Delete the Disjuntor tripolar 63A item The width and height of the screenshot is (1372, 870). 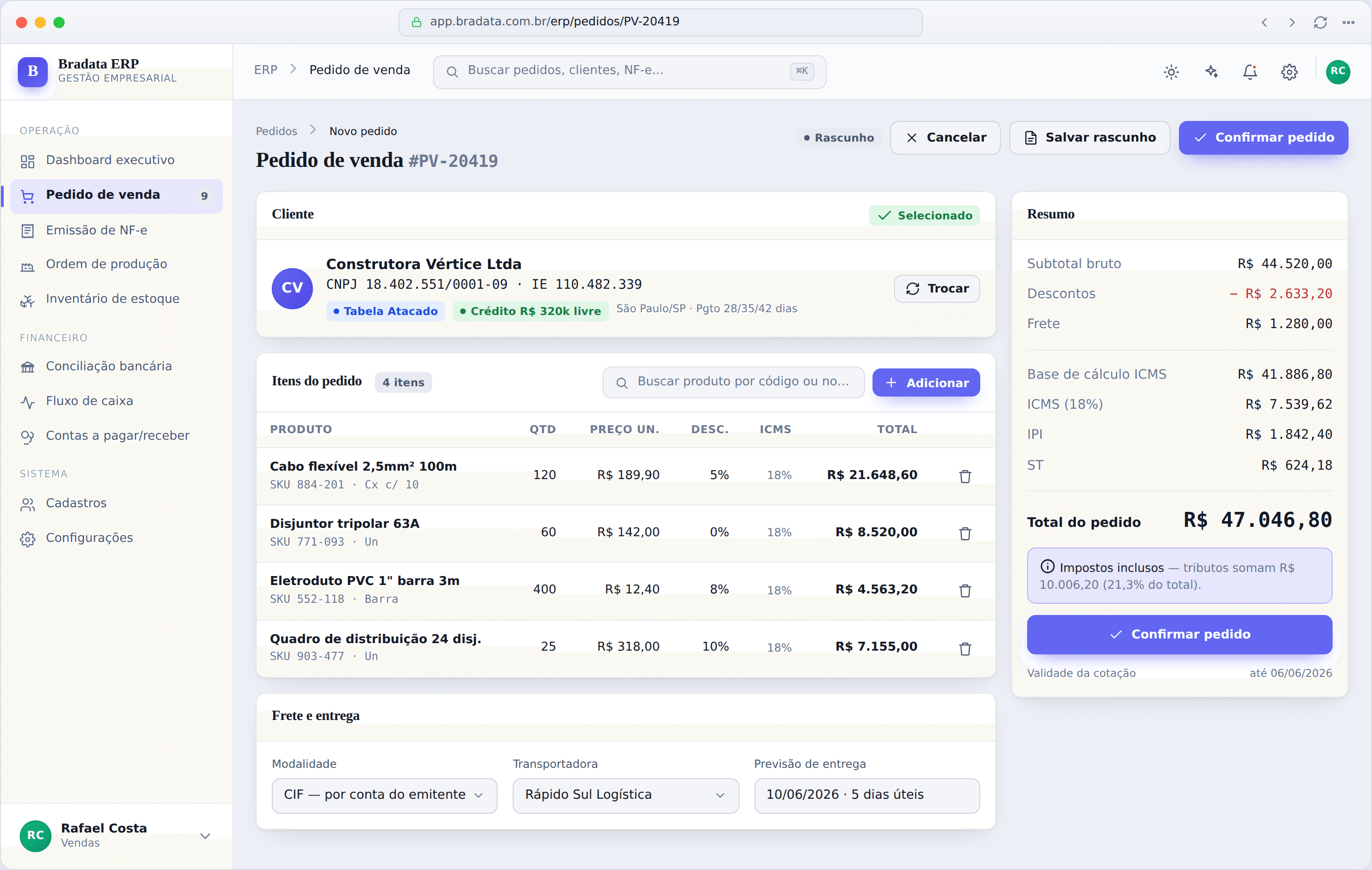(x=965, y=533)
